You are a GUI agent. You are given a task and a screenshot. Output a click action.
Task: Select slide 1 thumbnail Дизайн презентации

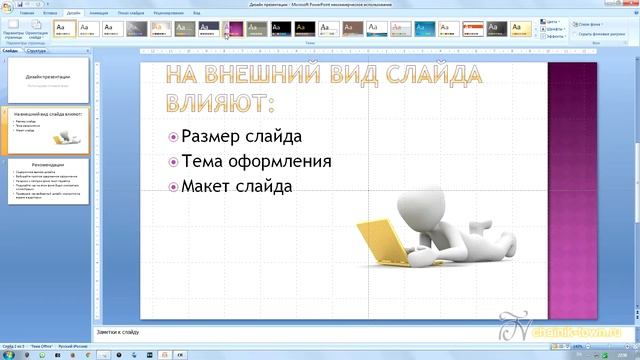tap(48, 80)
